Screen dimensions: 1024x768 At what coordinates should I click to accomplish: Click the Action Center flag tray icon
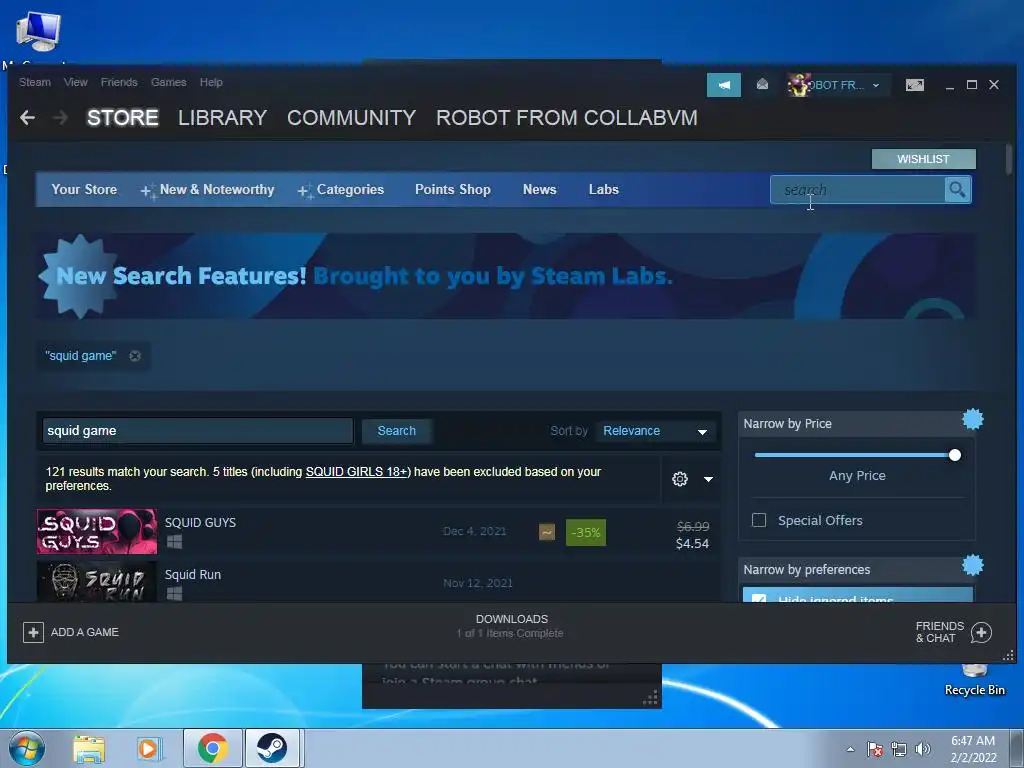pyautogui.click(x=875, y=749)
